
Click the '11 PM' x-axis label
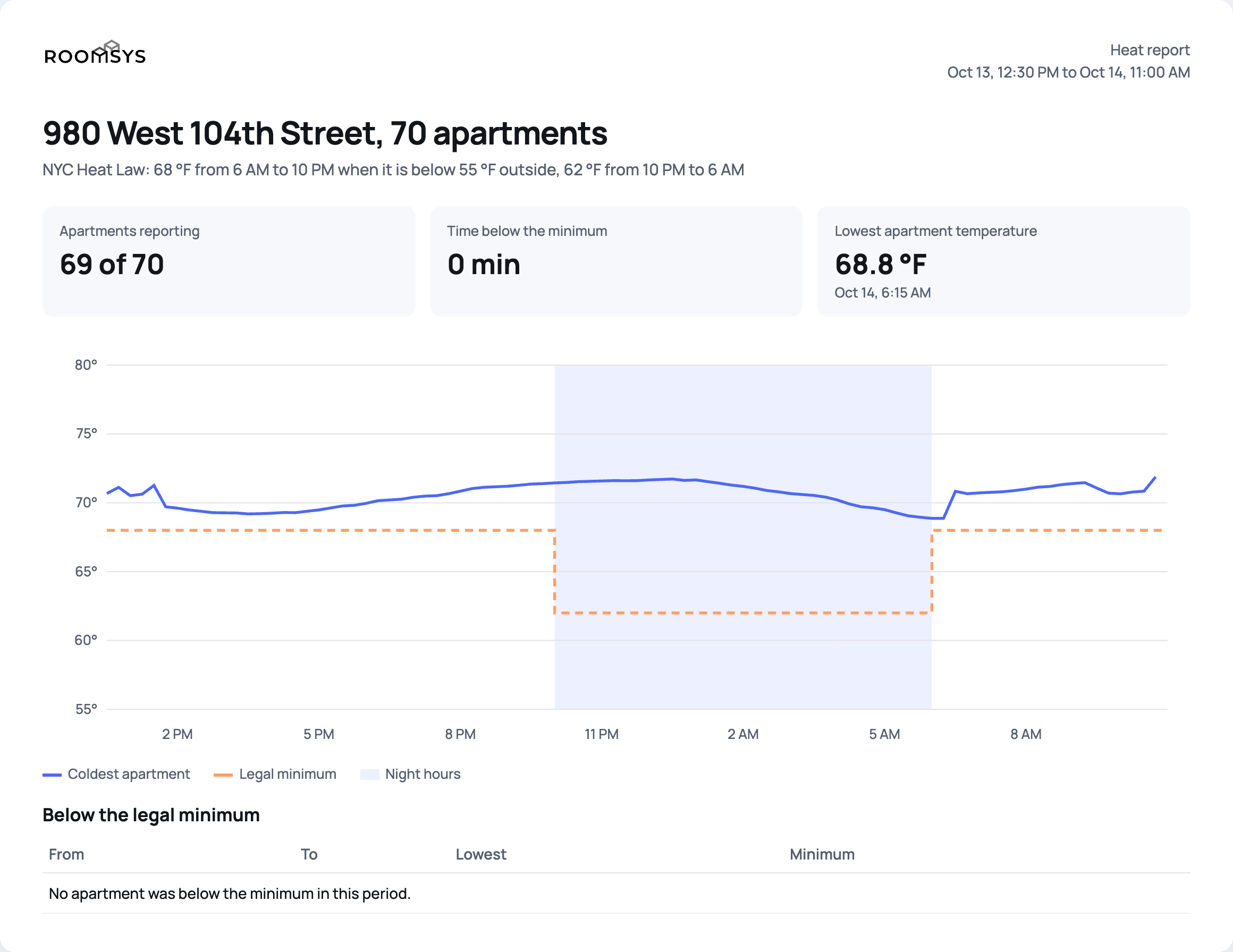click(x=601, y=734)
